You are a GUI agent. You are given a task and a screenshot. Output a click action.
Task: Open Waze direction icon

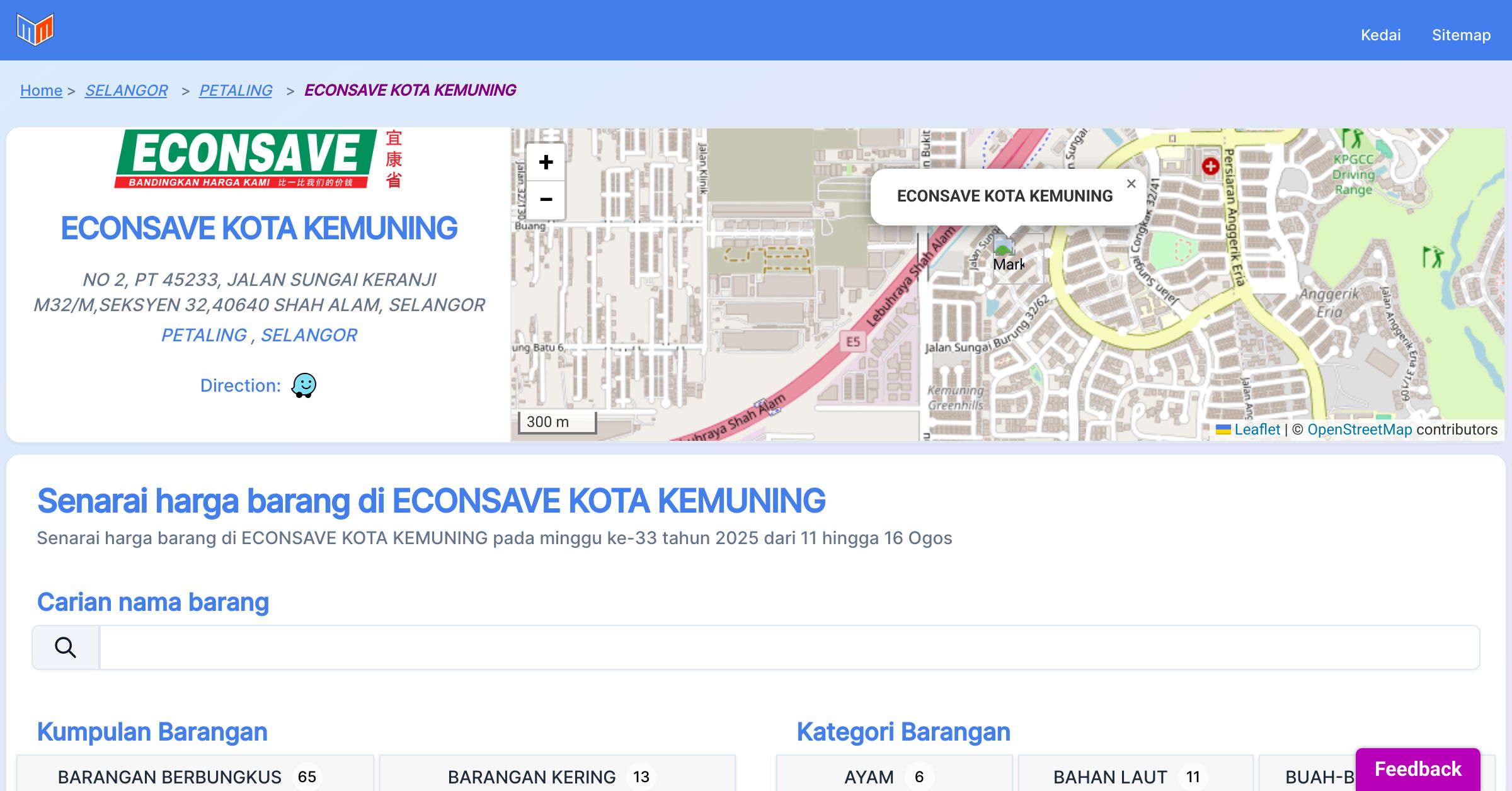point(304,385)
